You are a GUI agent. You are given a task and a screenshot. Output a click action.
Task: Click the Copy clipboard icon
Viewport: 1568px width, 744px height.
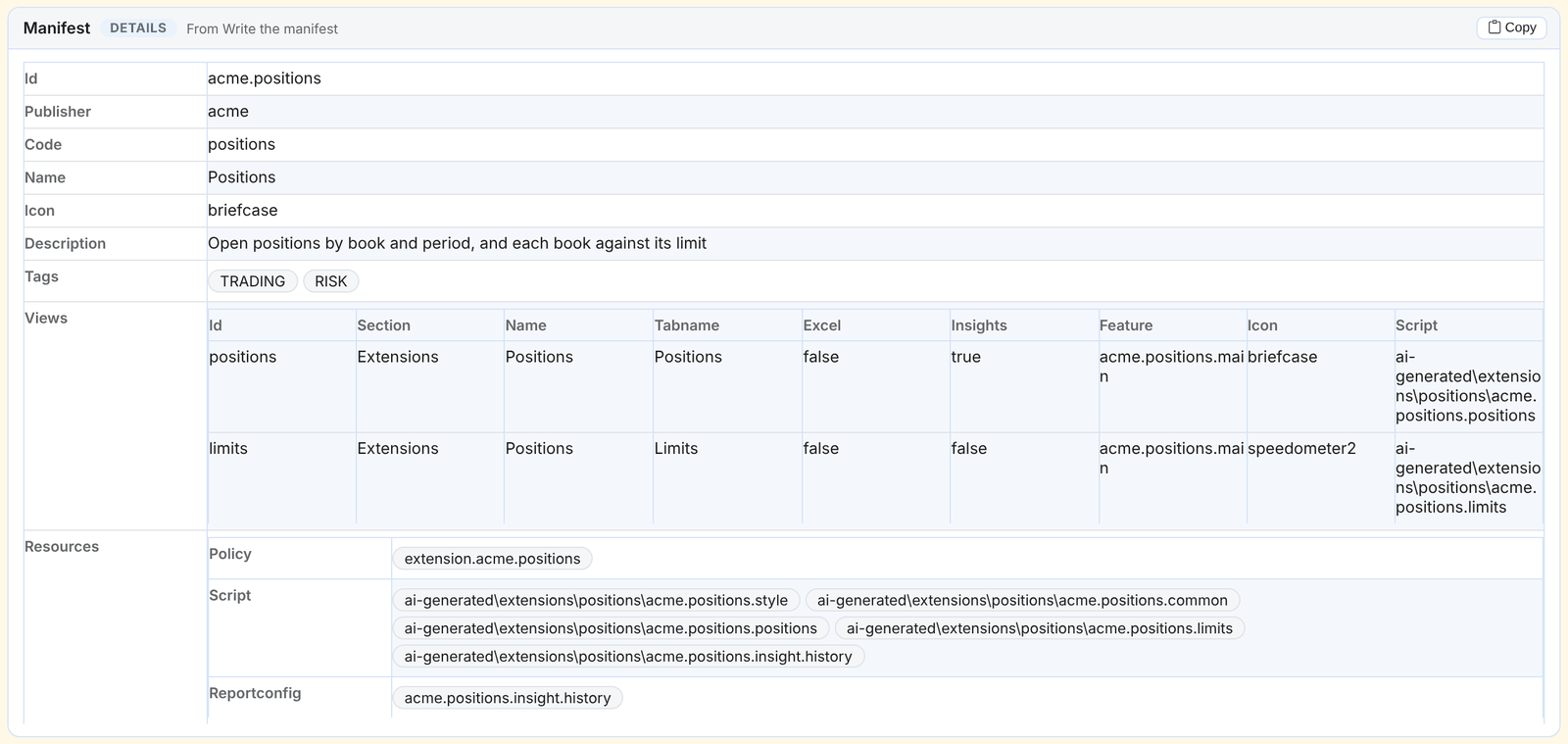(x=1494, y=27)
